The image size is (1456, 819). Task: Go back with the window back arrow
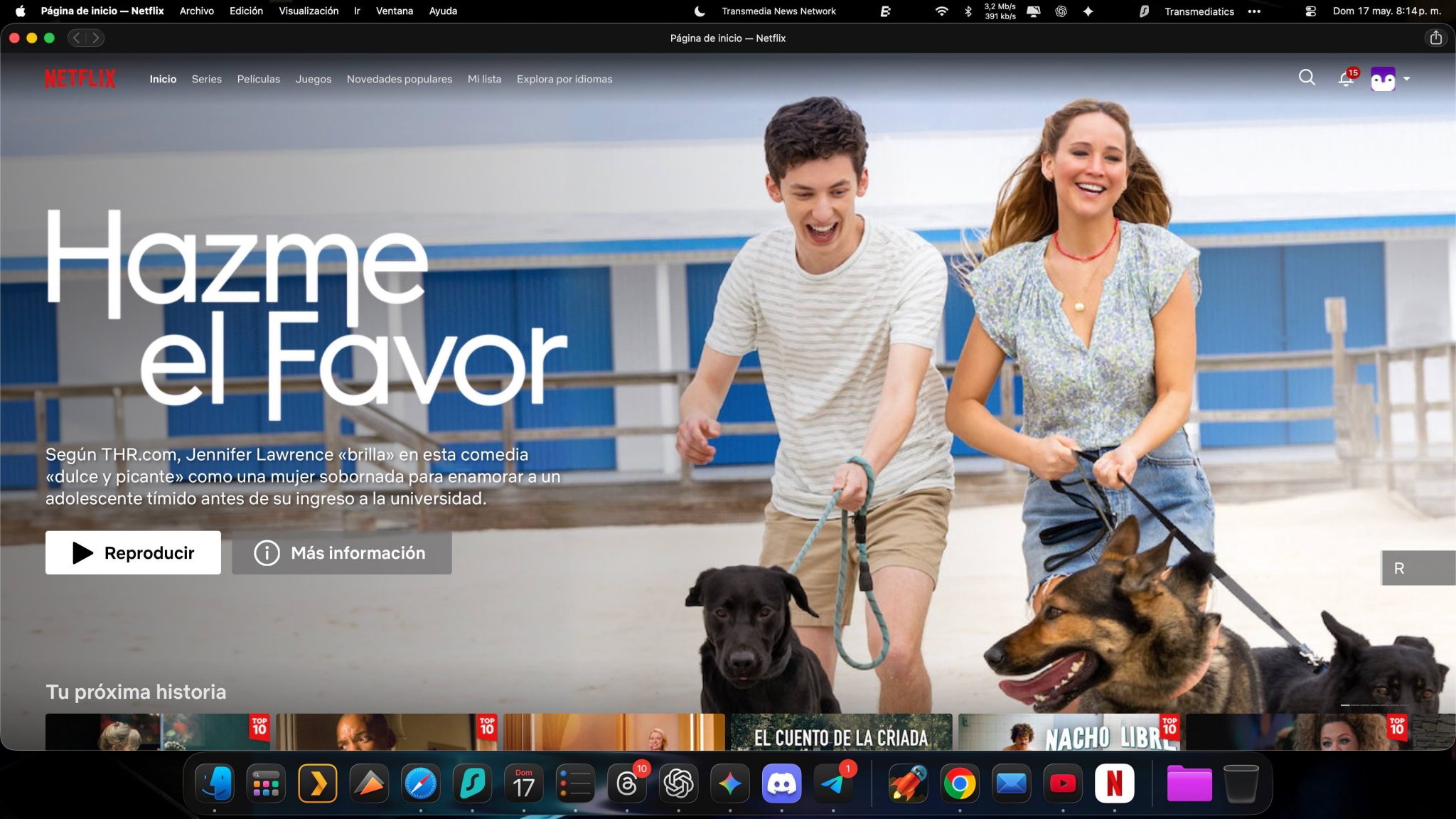coord(77,38)
